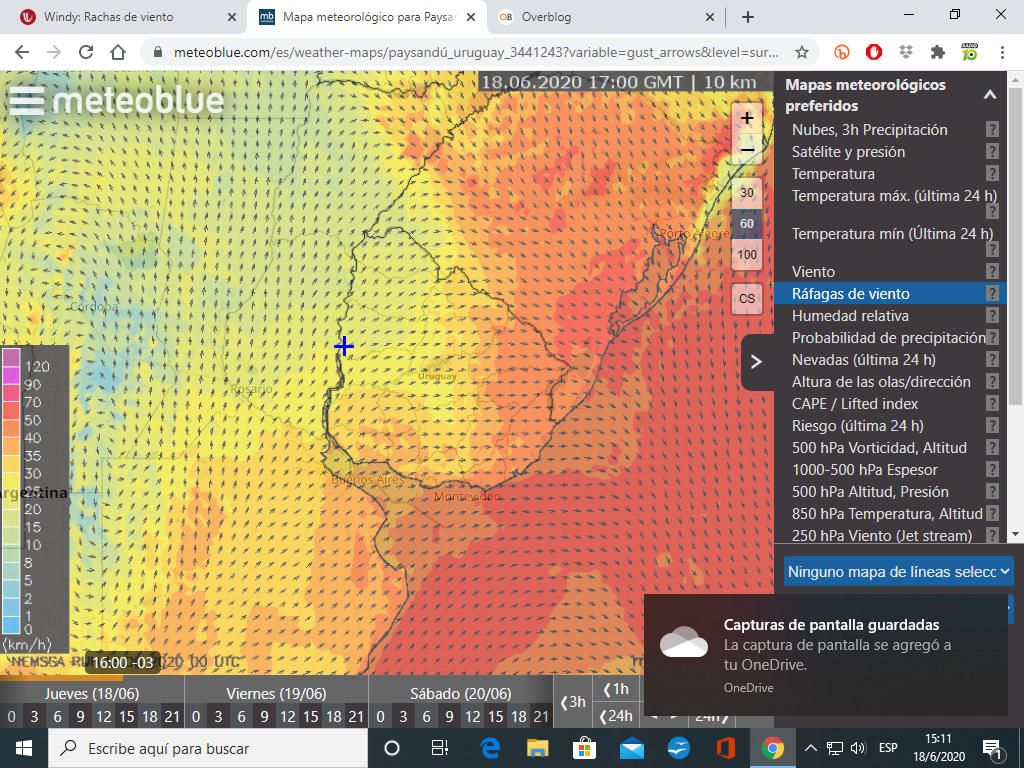Open Microsoft Store from taskbar
Viewport: 1024px width, 768px height.
[x=584, y=748]
